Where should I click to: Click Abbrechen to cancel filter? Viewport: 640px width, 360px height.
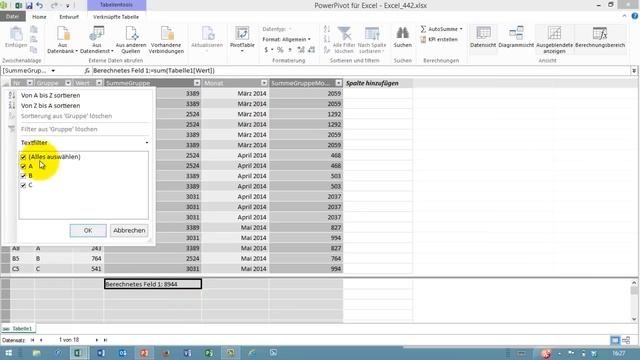pos(129,230)
